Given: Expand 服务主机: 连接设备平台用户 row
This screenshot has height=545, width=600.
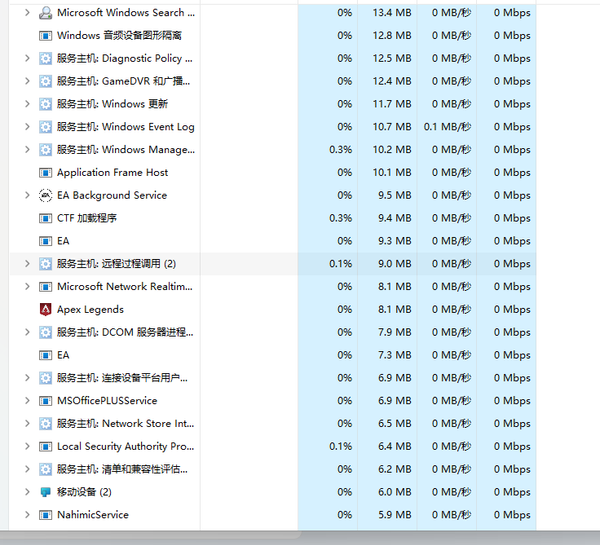Looking at the screenshot, I should pyautogui.click(x=27, y=378).
